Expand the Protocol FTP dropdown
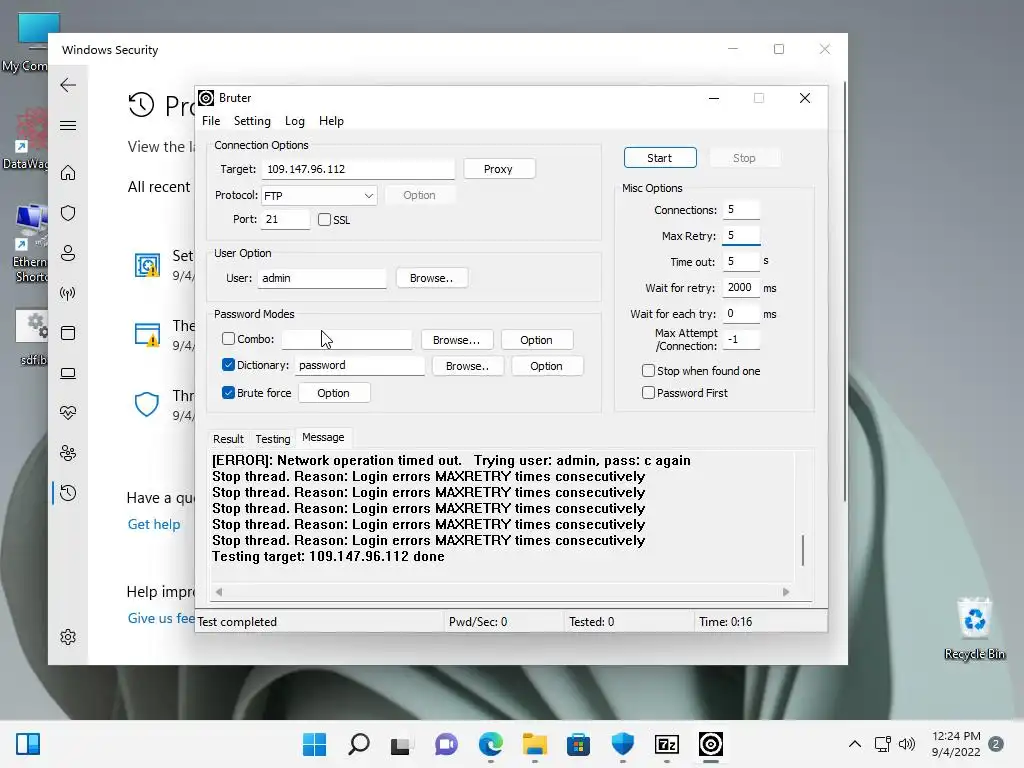1024x768 pixels. 368,195
